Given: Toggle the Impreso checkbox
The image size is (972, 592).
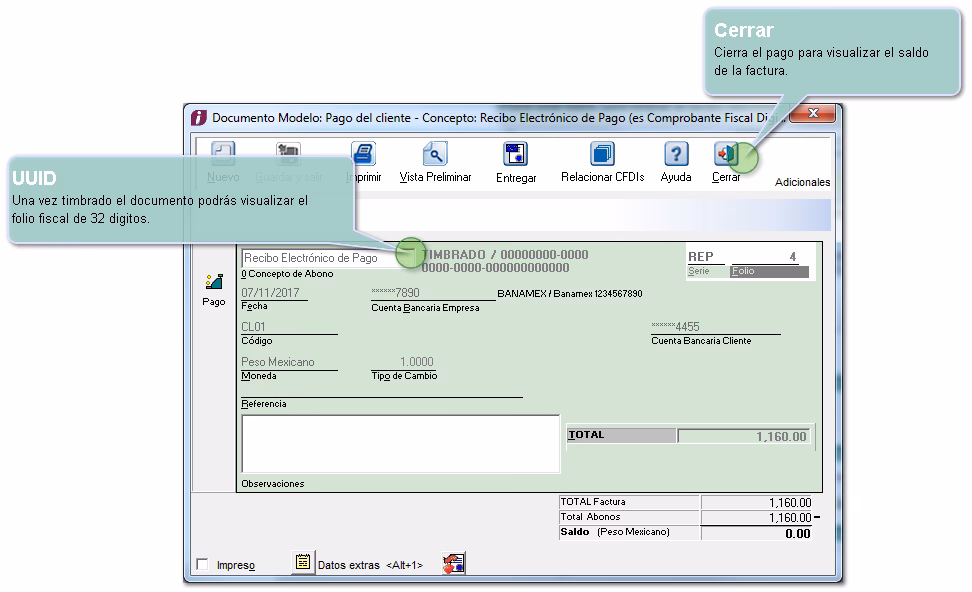Looking at the screenshot, I should [x=202, y=564].
